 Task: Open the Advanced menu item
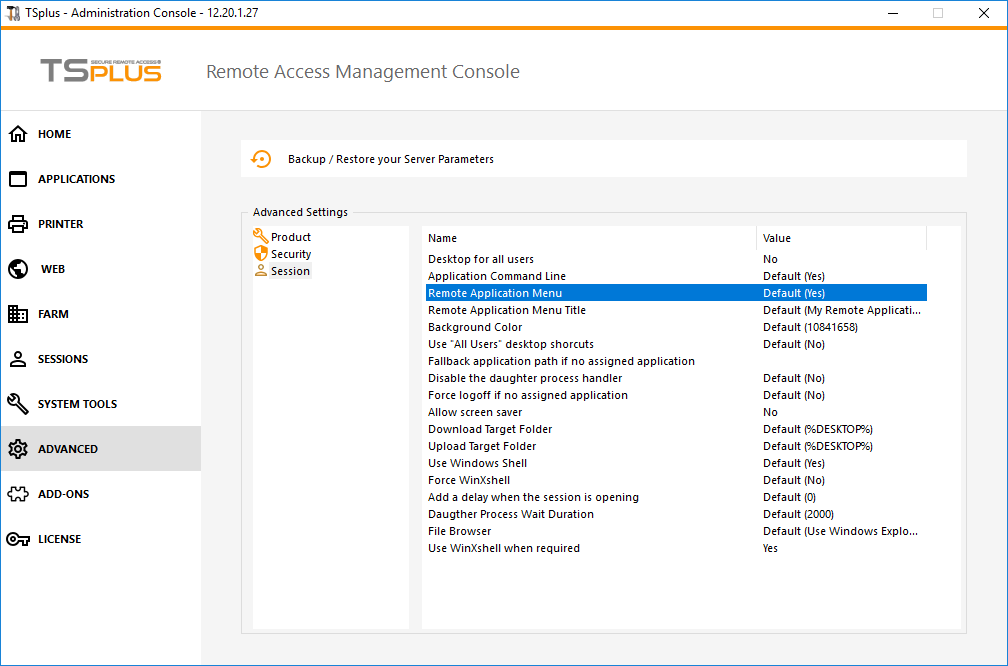(x=68, y=449)
